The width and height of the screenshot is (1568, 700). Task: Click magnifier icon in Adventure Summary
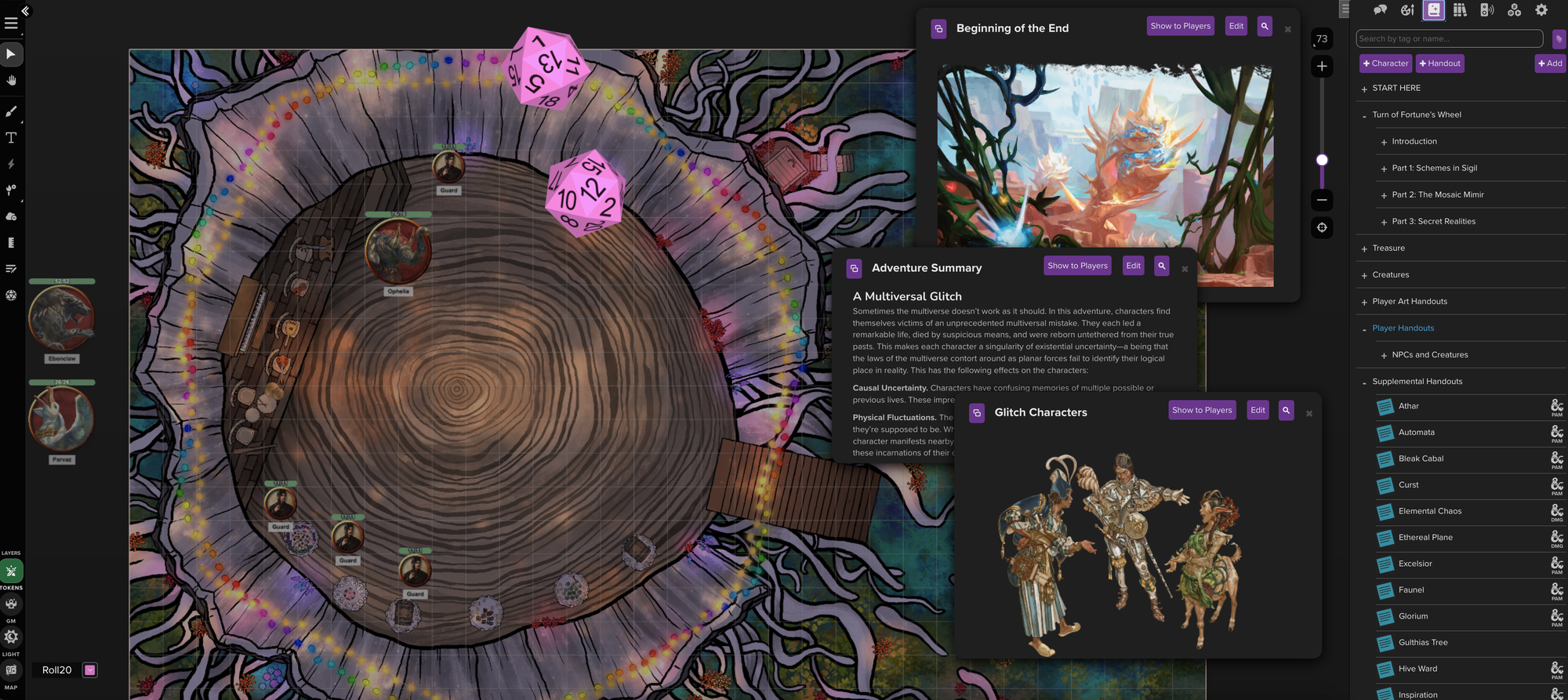coord(1162,266)
